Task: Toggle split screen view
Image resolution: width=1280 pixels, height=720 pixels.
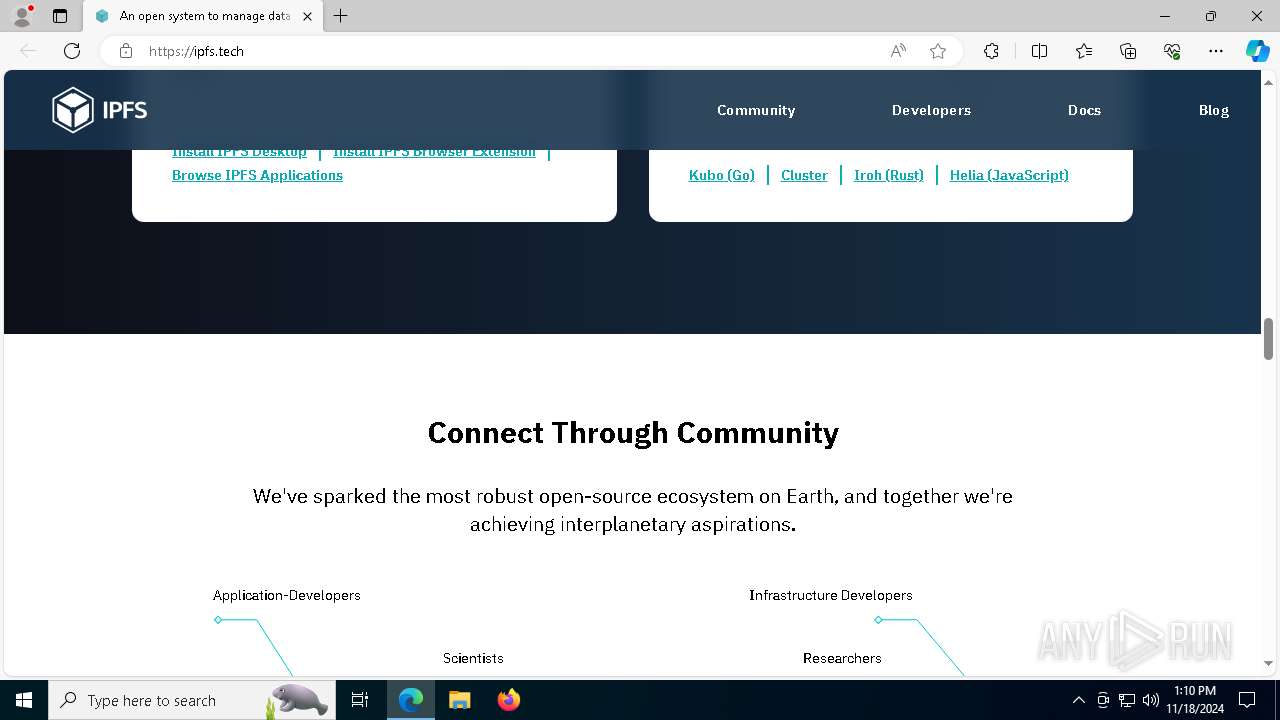Action: tap(1039, 51)
